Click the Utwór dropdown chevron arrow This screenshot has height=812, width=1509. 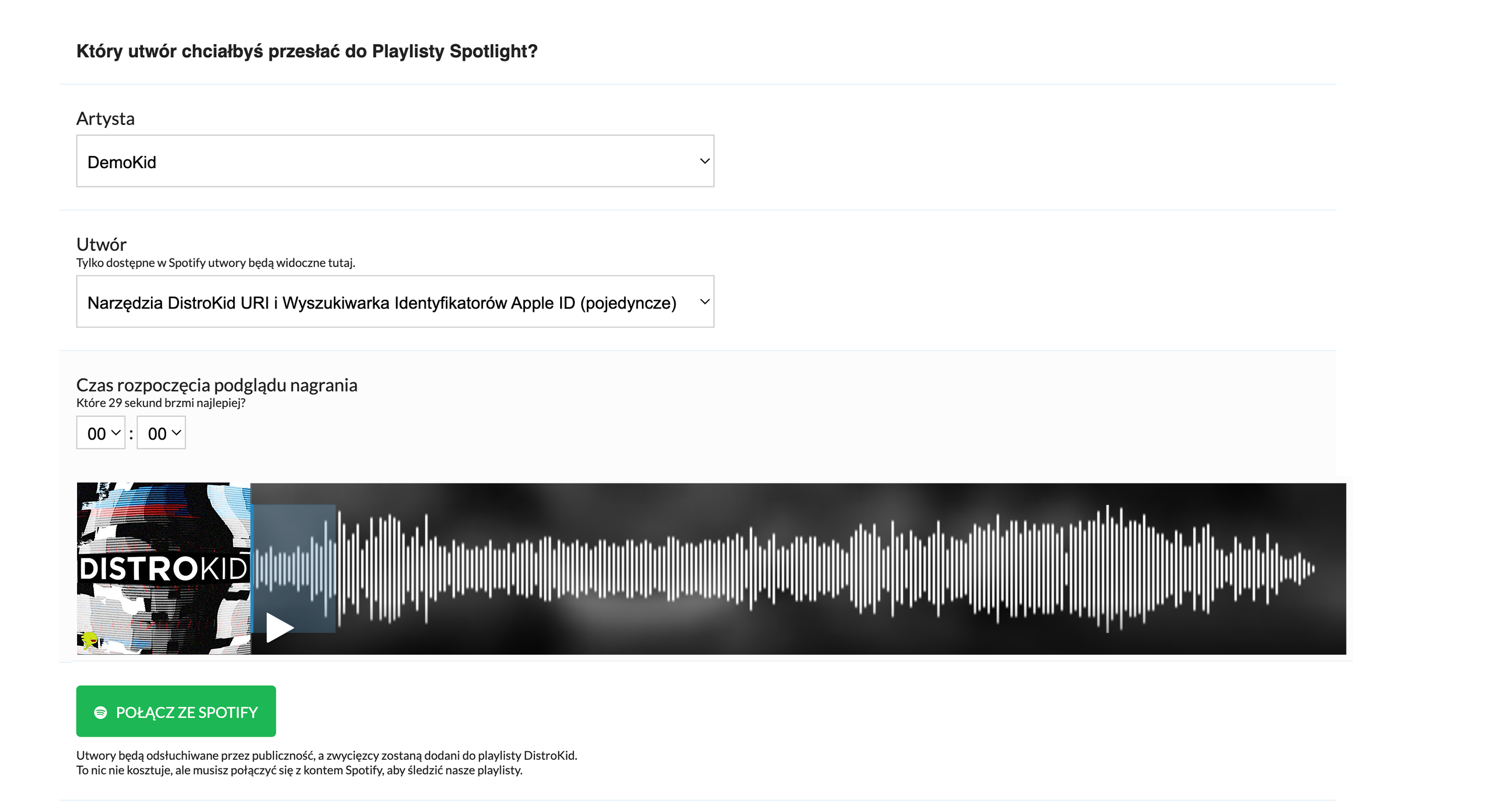pyautogui.click(x=705, y=302)
